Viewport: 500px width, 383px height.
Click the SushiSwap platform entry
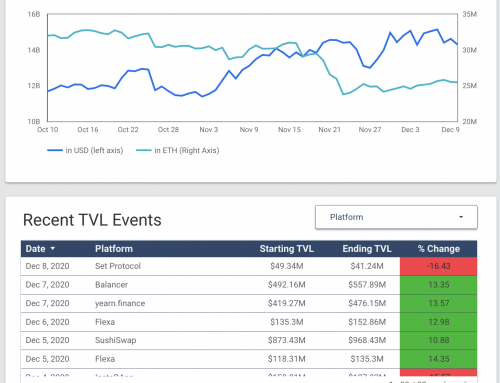click(x=116, y=340)
